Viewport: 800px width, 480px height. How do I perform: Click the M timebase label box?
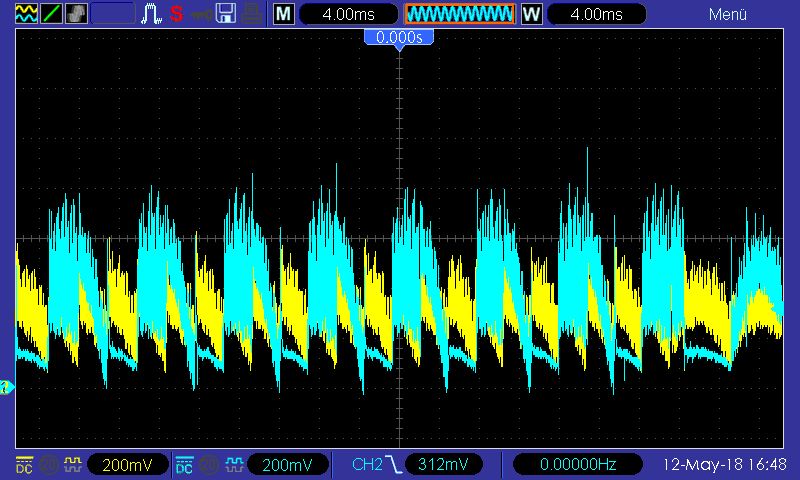click(x=284, y=14)
